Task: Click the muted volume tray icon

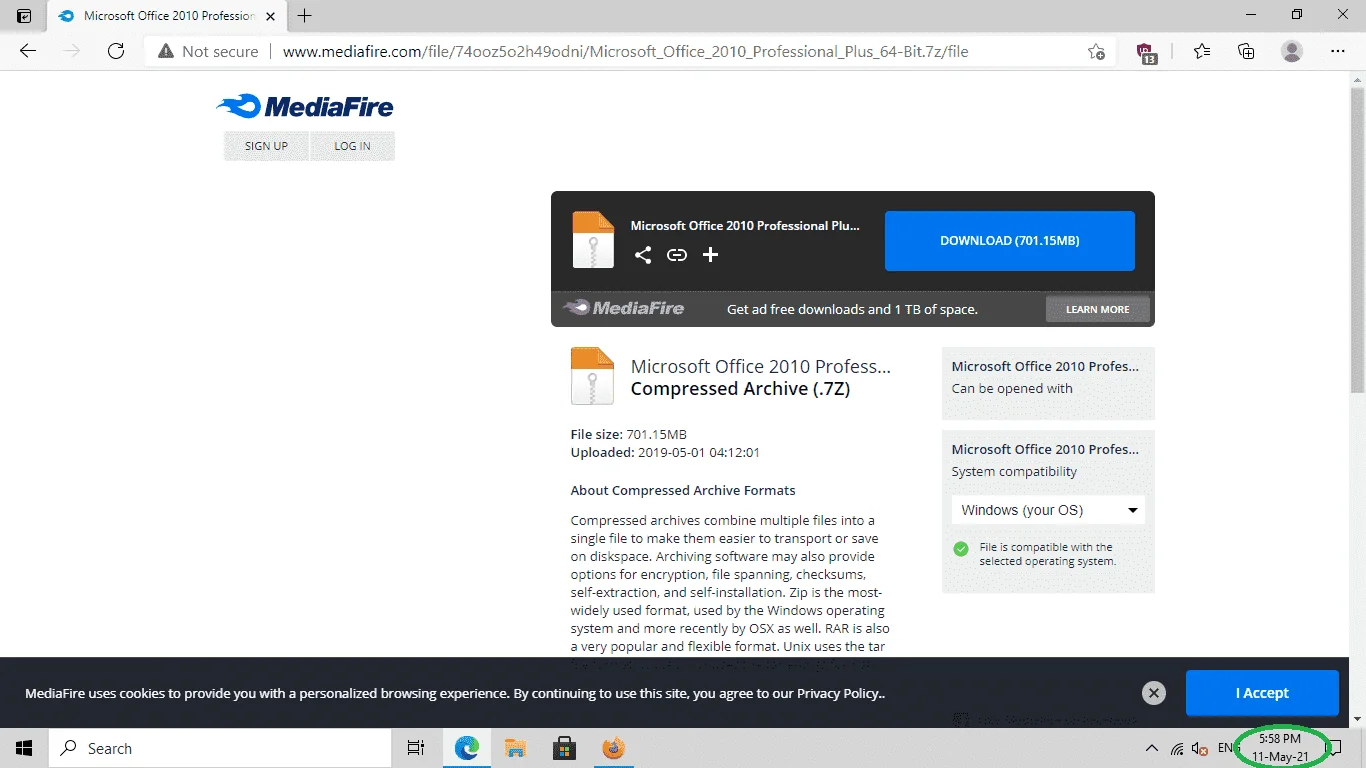Action: (x=1200, y=748)
